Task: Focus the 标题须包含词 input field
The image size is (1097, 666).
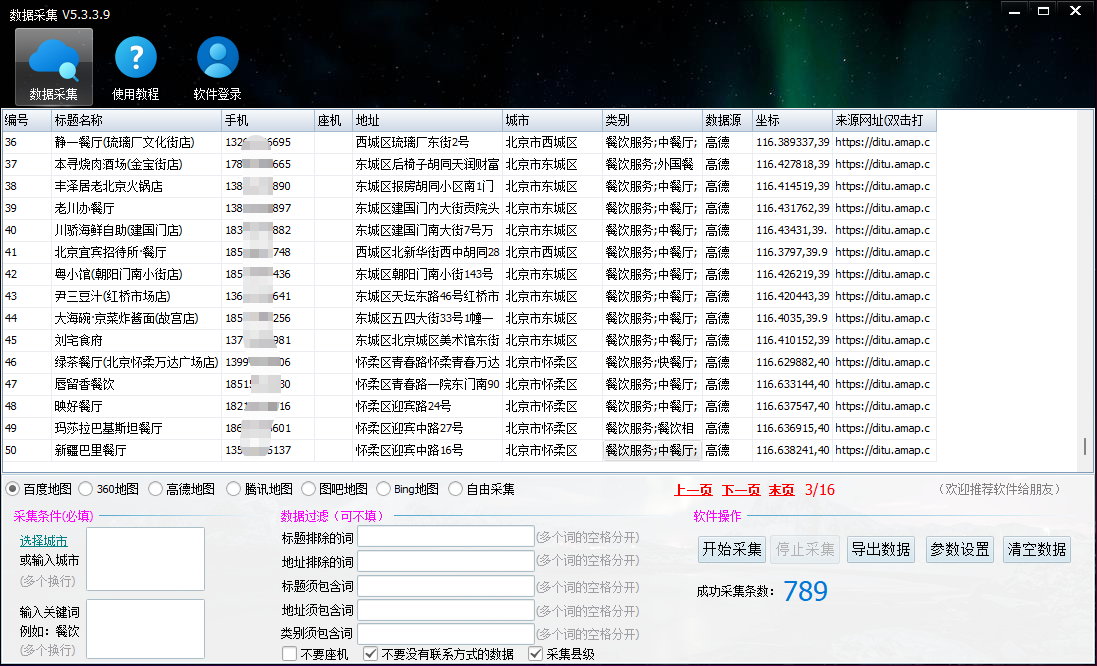Action: 446,586
